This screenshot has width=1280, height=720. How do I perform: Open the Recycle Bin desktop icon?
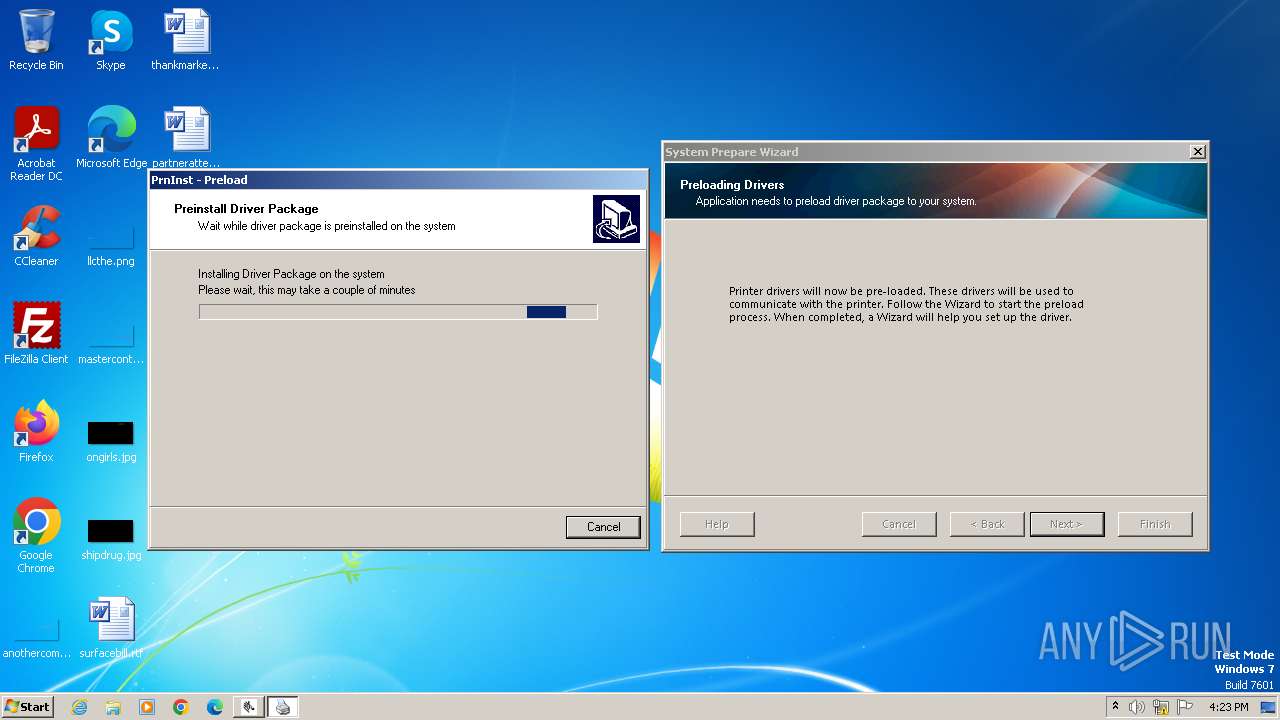(x=36, y=41)
